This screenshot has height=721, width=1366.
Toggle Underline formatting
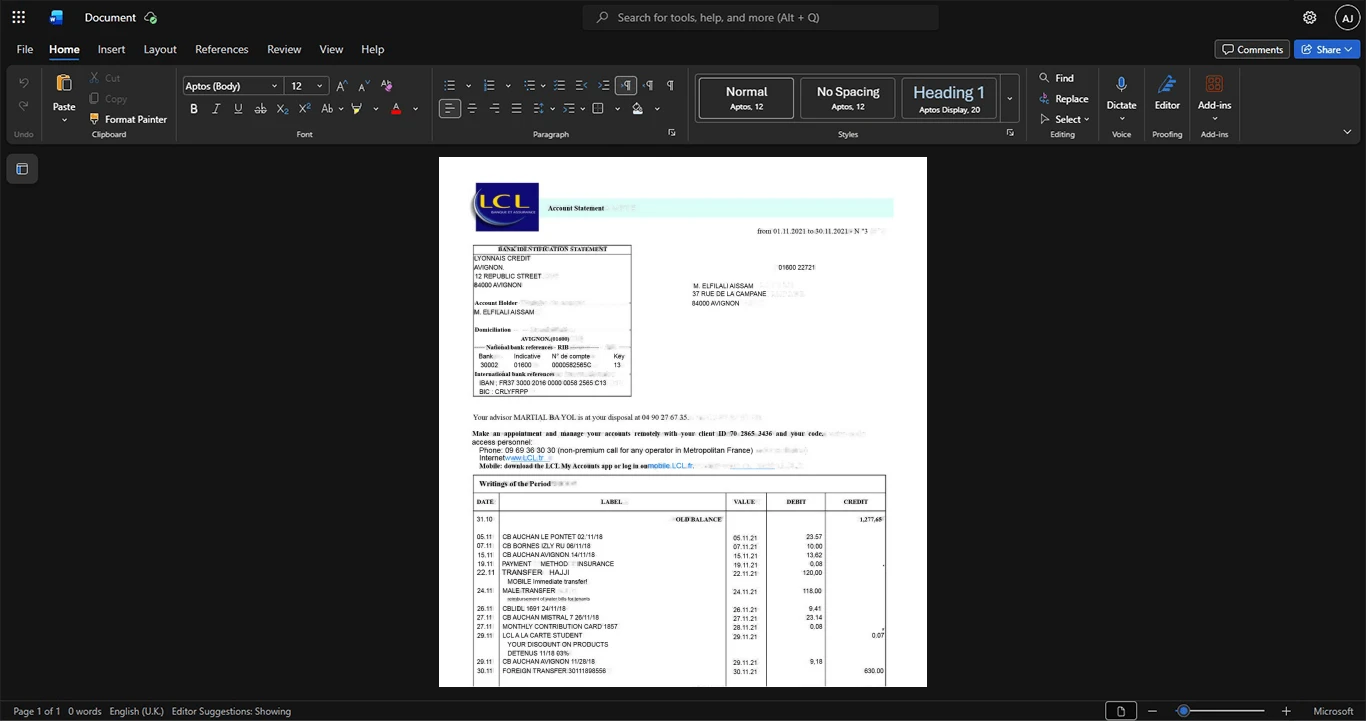pyautogui.click(x=238, y=108)
